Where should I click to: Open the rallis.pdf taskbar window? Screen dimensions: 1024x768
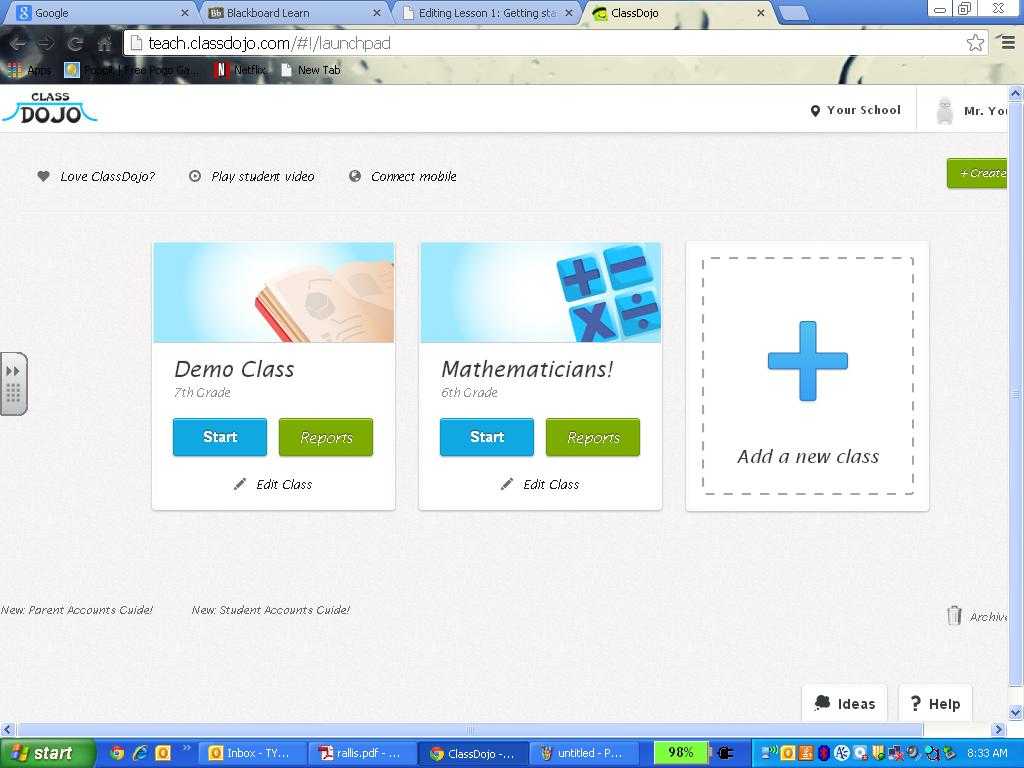click(360, 753)
